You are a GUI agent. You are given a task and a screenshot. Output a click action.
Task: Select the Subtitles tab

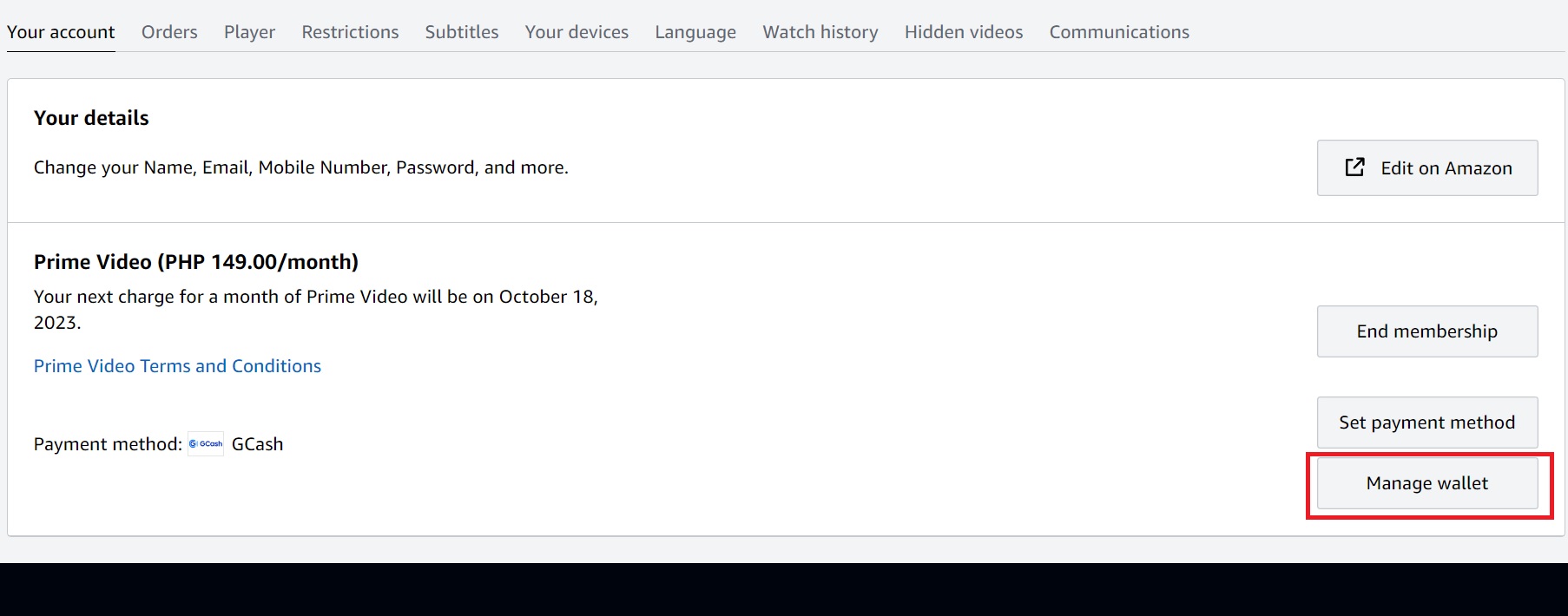pyautogui.click(x=462, y=32)
